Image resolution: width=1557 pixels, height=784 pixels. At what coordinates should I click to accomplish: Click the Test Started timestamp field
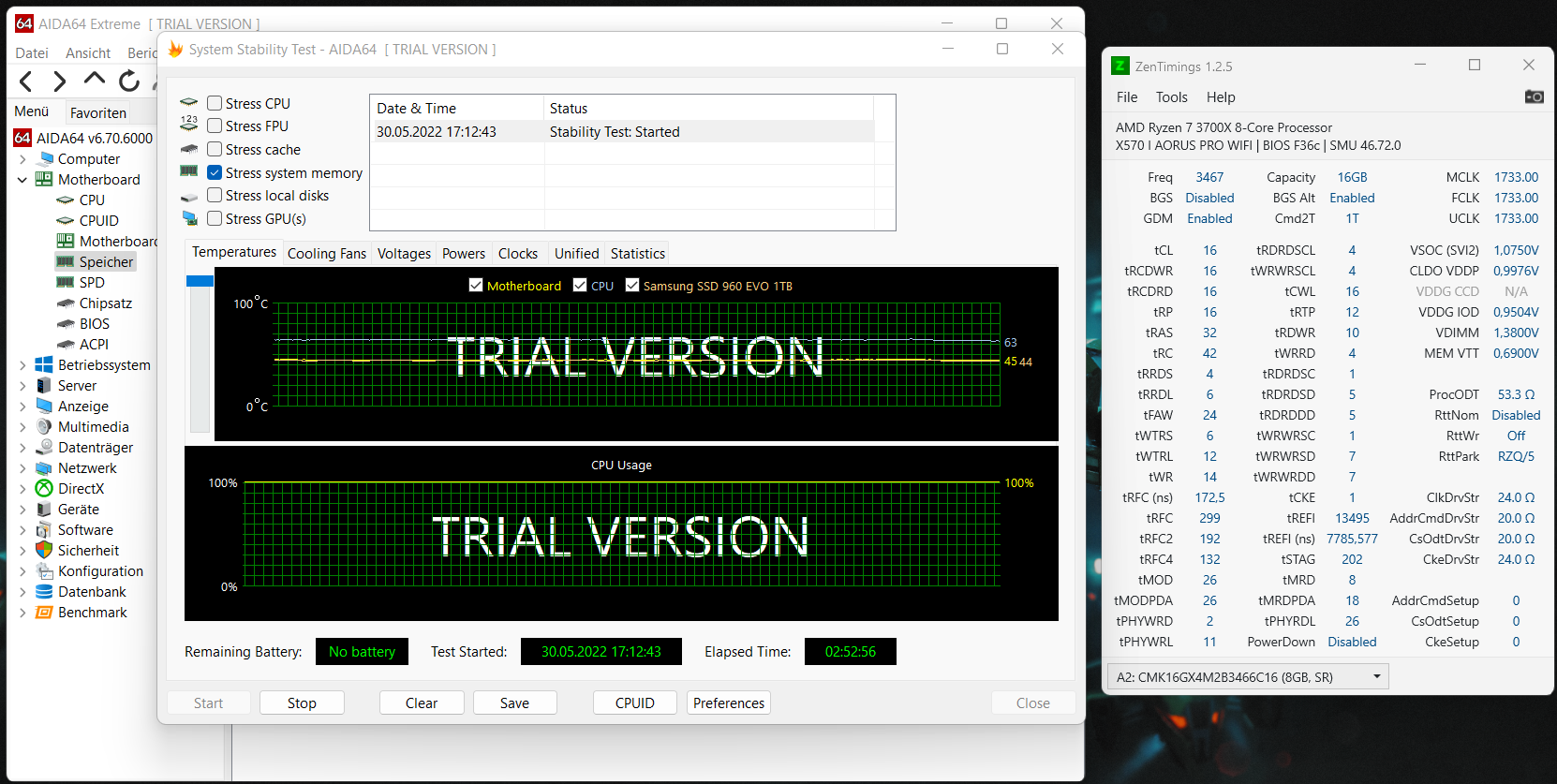pyautogui.click(x=601, y=651)
